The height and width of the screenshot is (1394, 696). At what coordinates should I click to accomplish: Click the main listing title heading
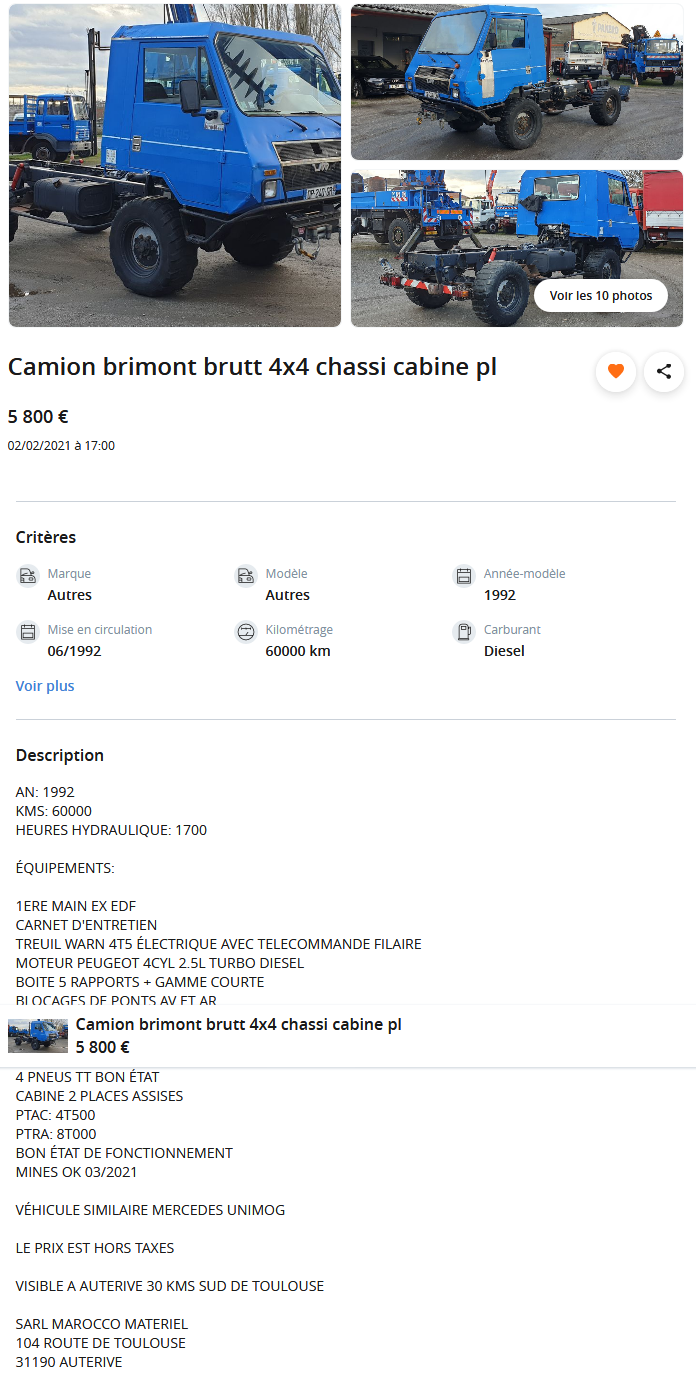[x=252, y=367]
